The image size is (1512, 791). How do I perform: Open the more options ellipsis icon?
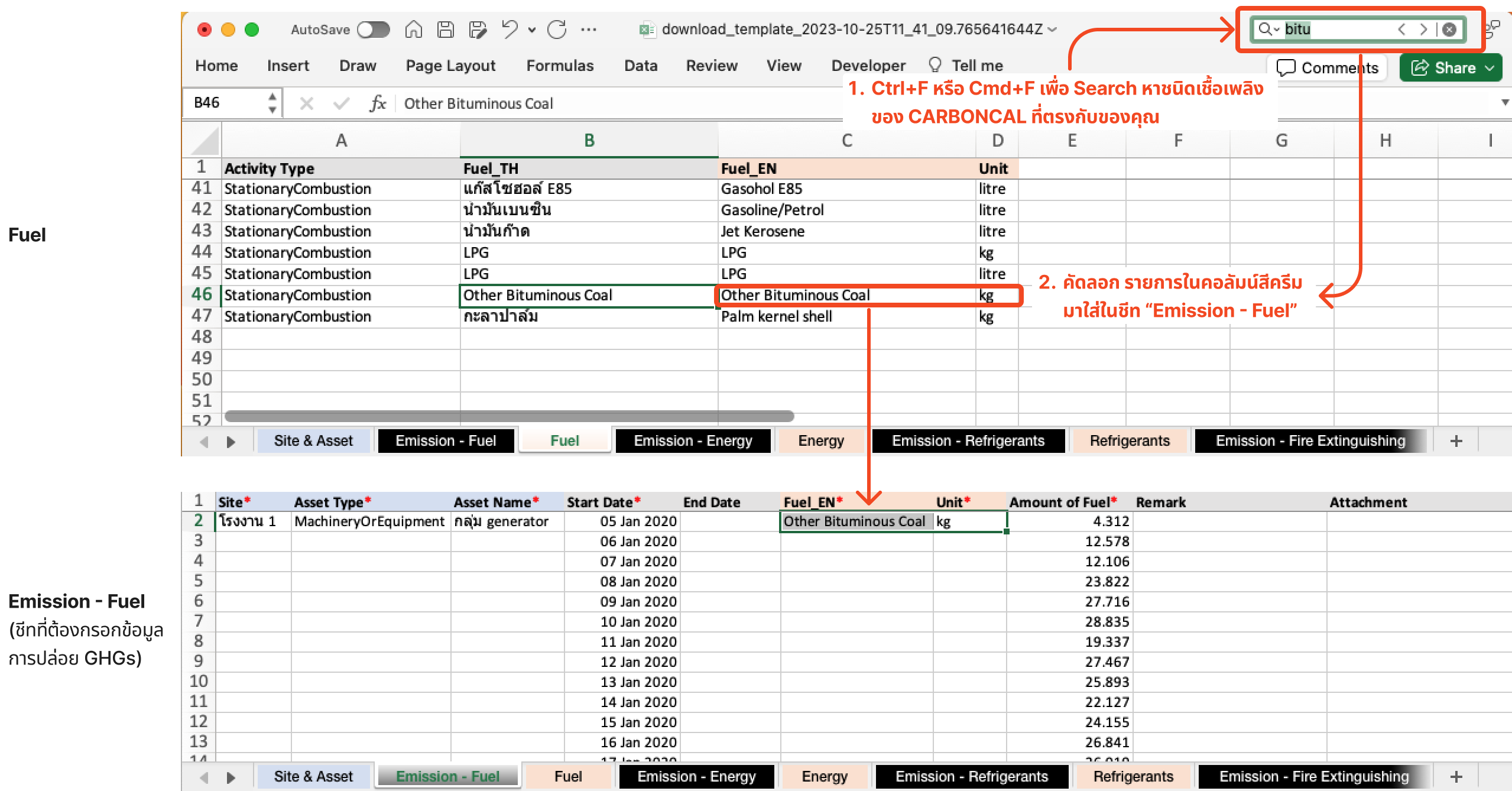(x=589, y=29)
